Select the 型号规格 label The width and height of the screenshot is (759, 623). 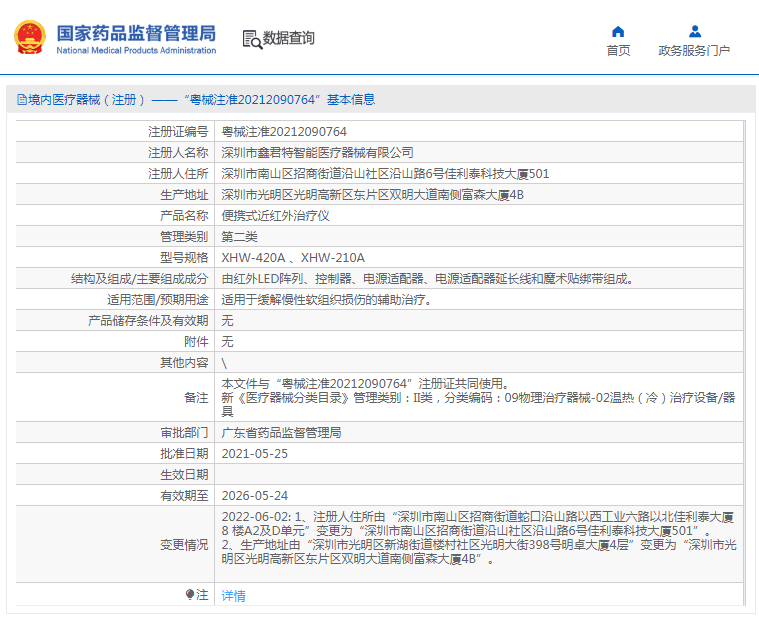(x=184, y=258)
